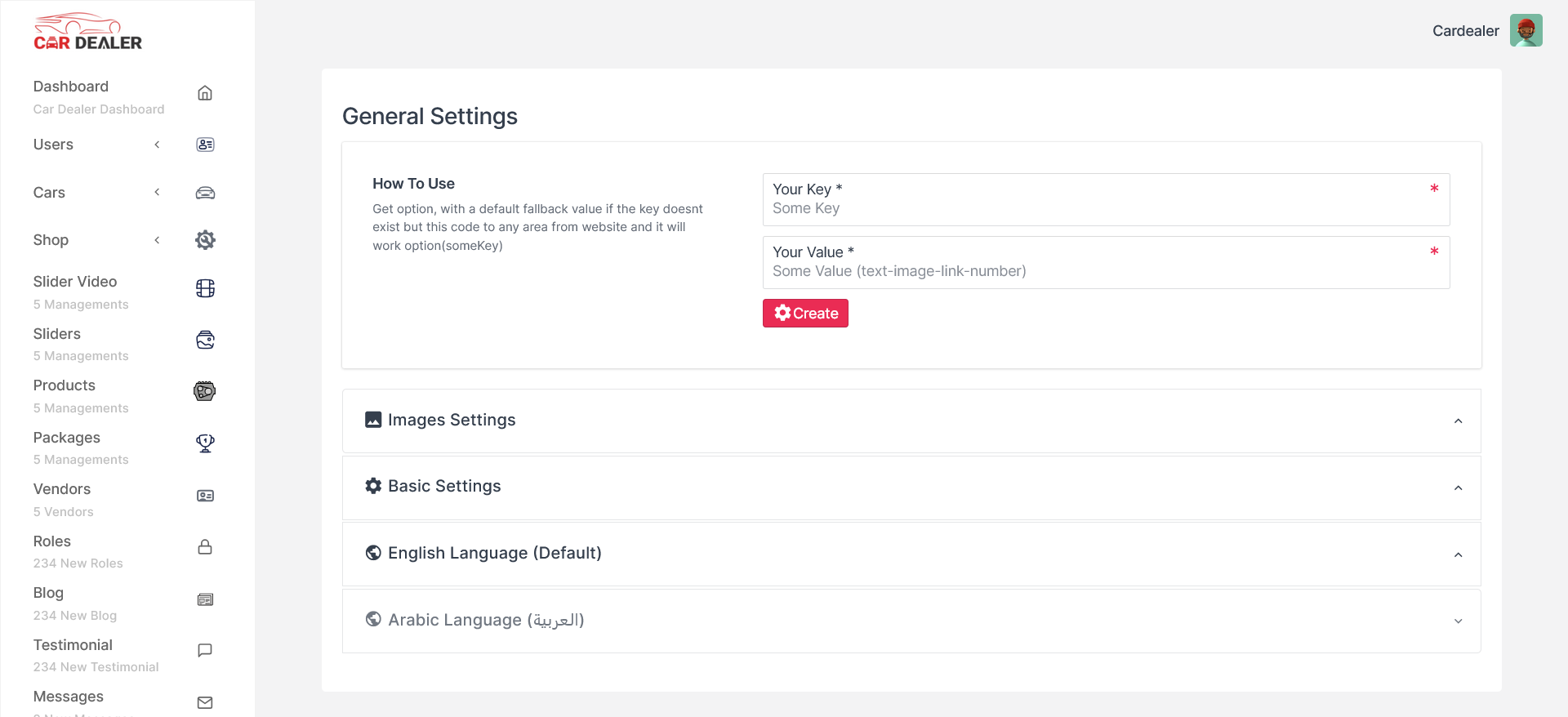Expand the Shop submenu chevron
The height and width of the screenshot is (717, 1568).
157,240
